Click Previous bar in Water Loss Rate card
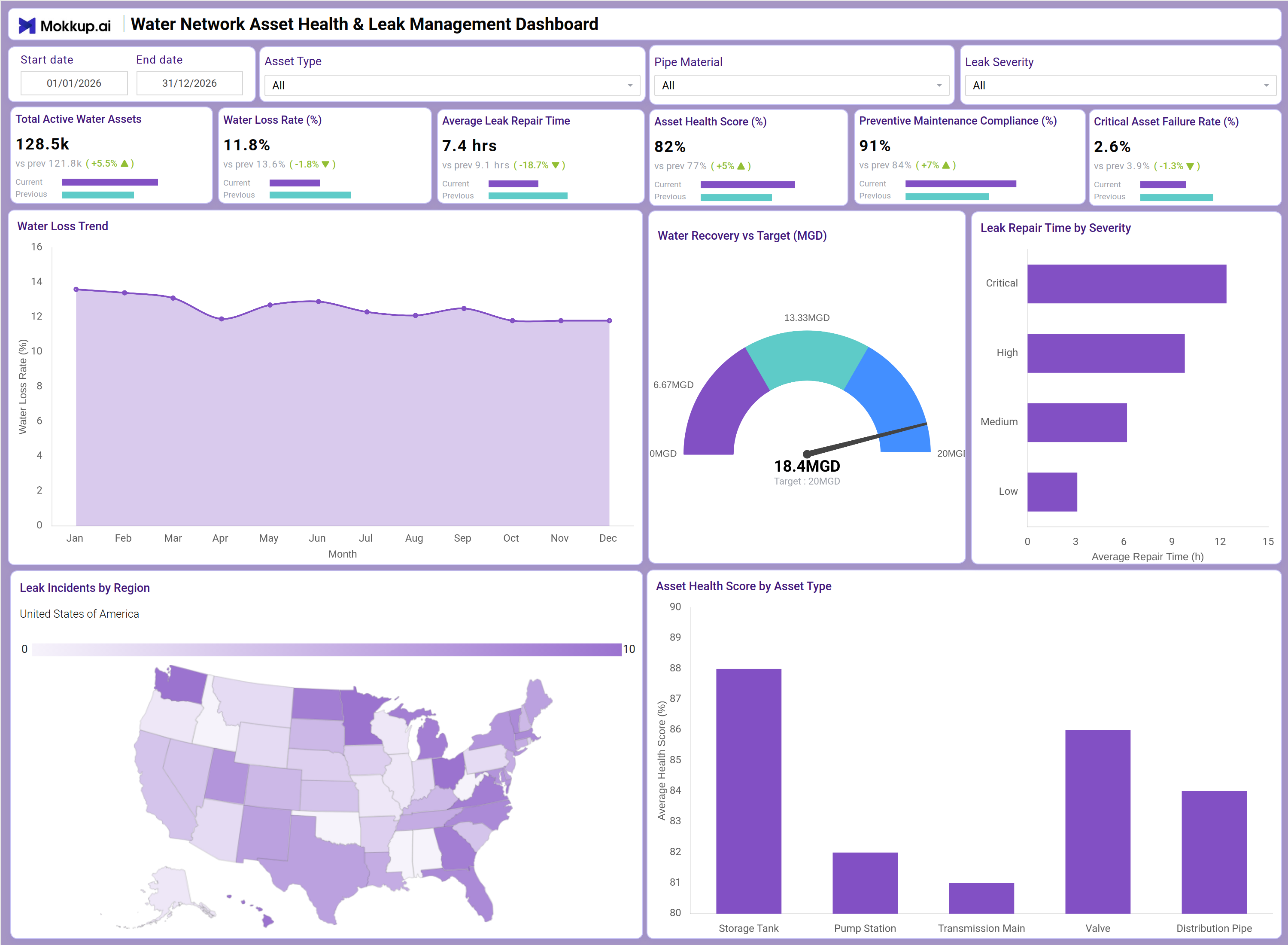The image size is (1288, 945). tap(310, 195)
